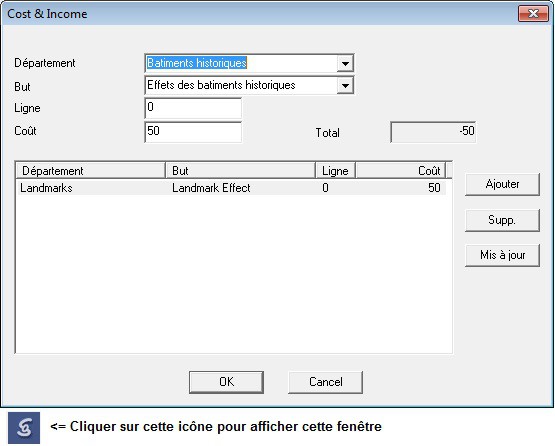
Task: Click the Supp. button
Action: pyautogui.click(x=502, y=220)
